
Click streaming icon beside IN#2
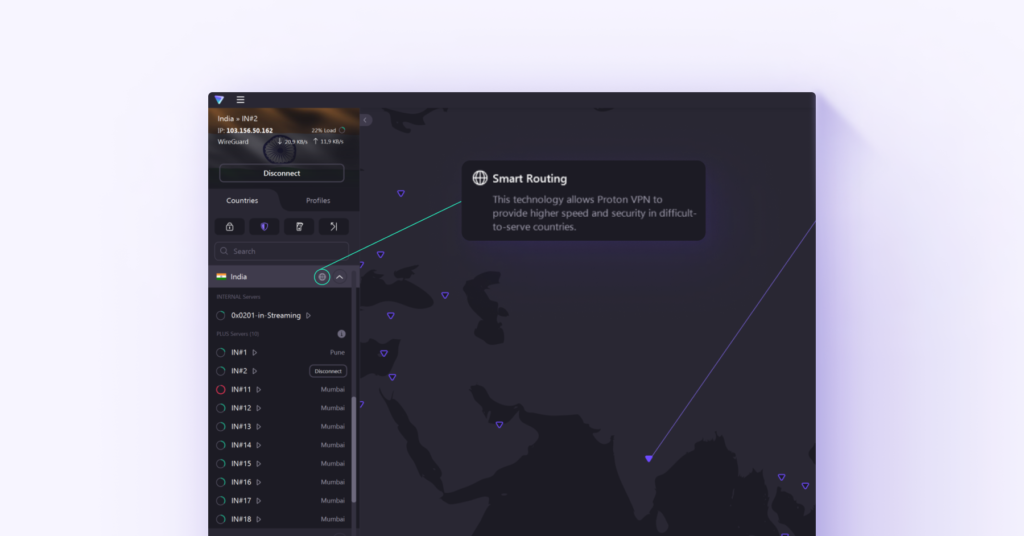pos(255,371)
